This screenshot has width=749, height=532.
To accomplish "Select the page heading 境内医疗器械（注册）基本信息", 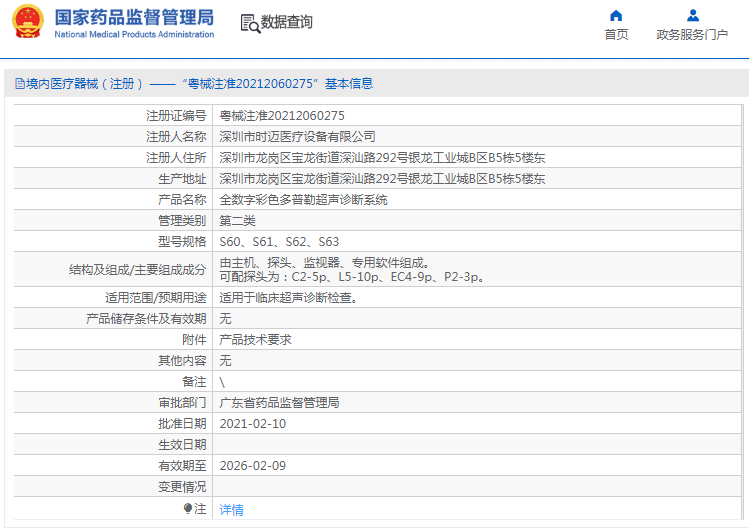I will [194, 84].
